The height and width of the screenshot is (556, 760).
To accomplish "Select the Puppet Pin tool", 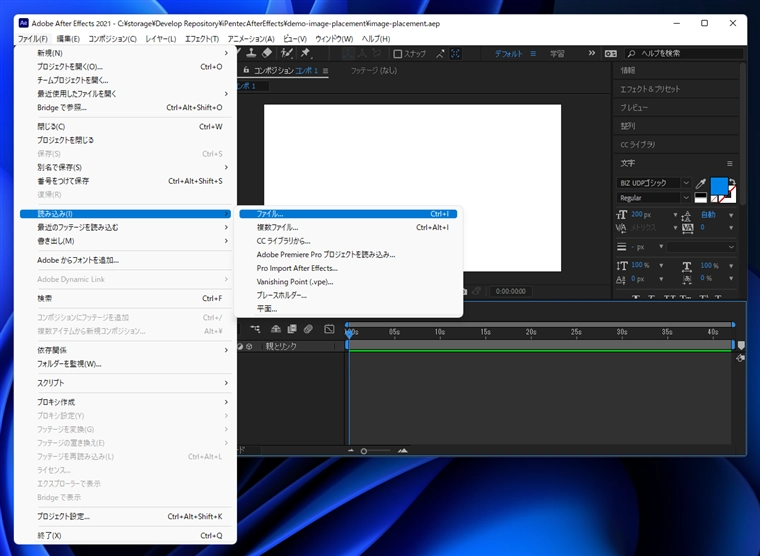I will tap(305, 53).
